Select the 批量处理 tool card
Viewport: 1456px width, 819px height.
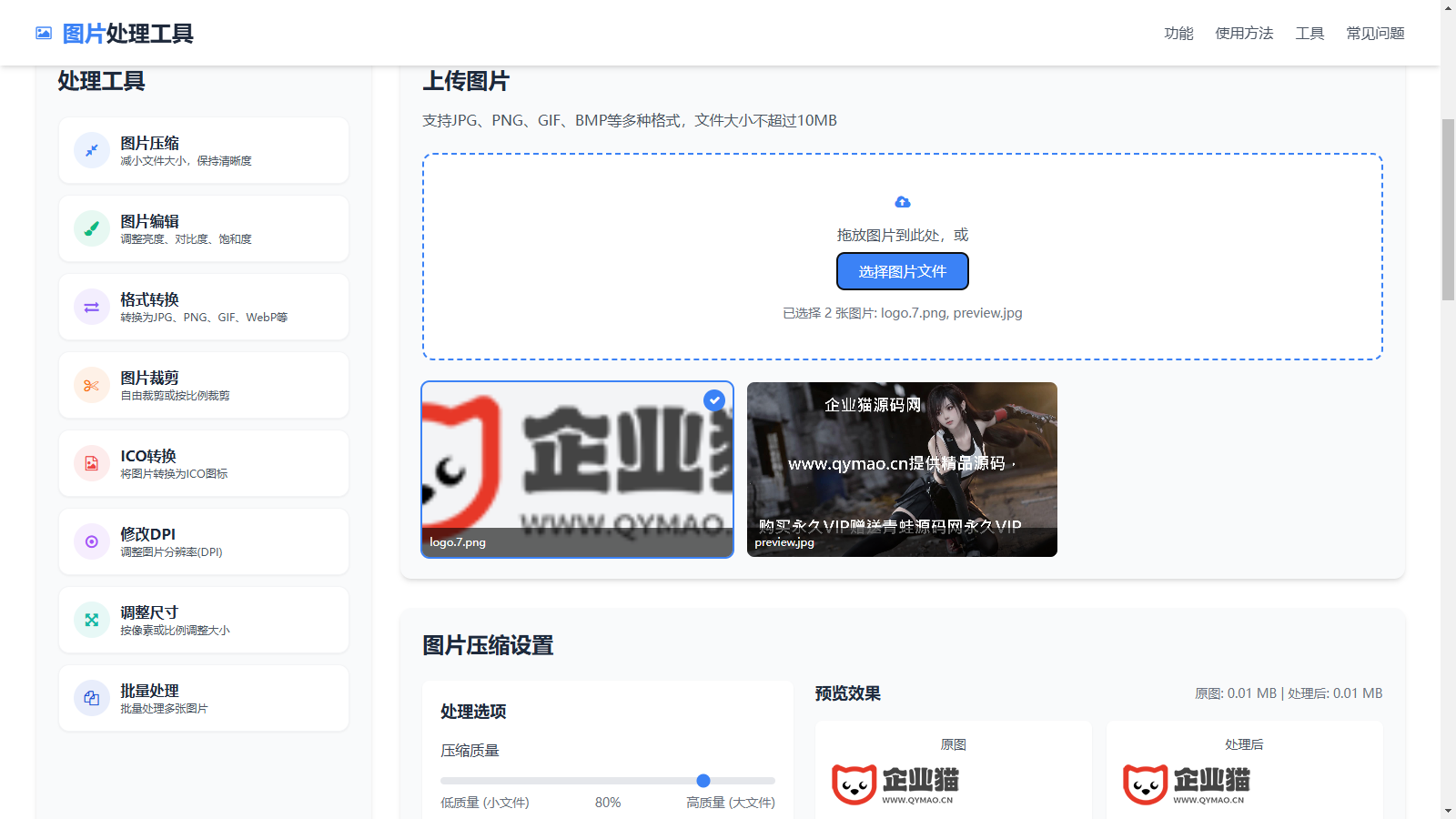[204, 698]
